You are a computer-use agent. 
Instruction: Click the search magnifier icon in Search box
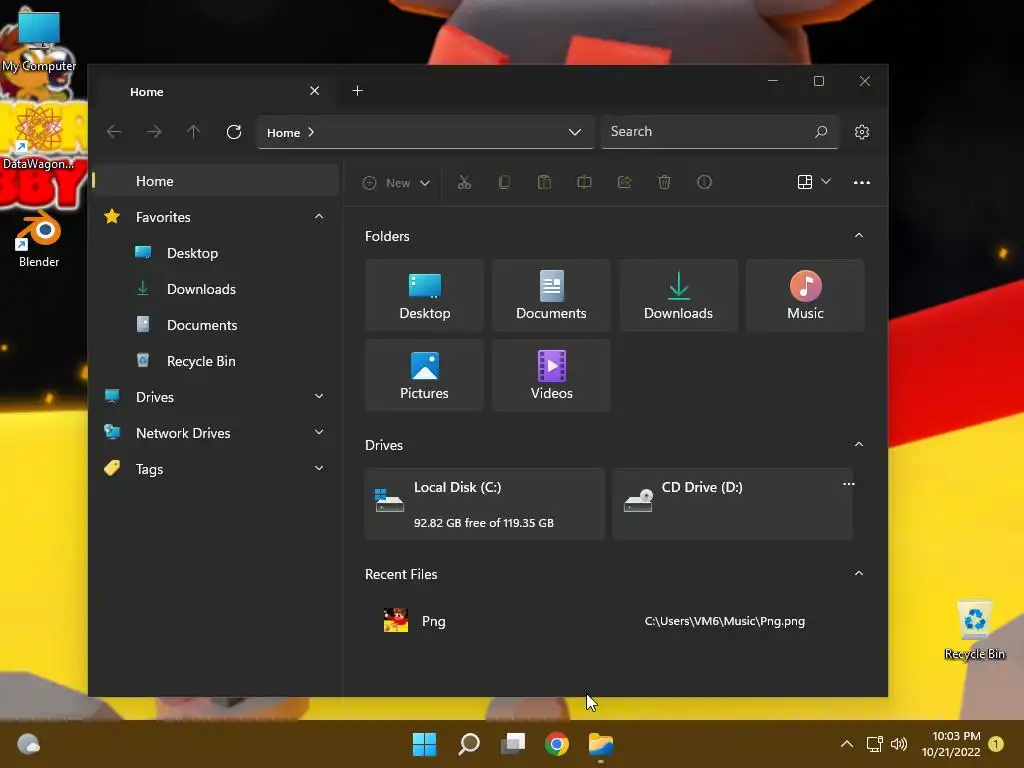[x=821, y=132]
